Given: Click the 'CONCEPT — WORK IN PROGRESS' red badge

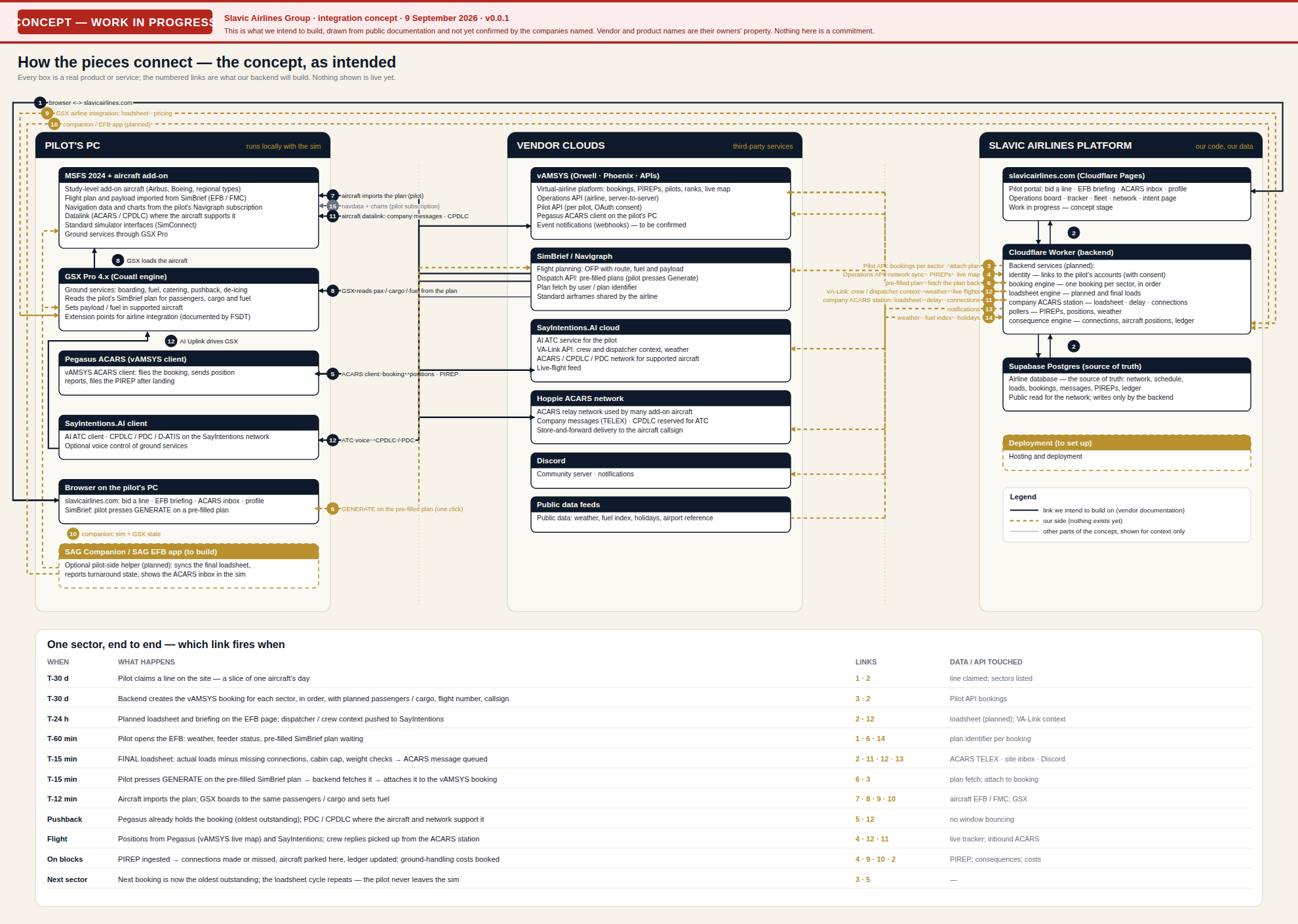Looking at the screenshot, I should pyautogui.click(x=115, y=22).
